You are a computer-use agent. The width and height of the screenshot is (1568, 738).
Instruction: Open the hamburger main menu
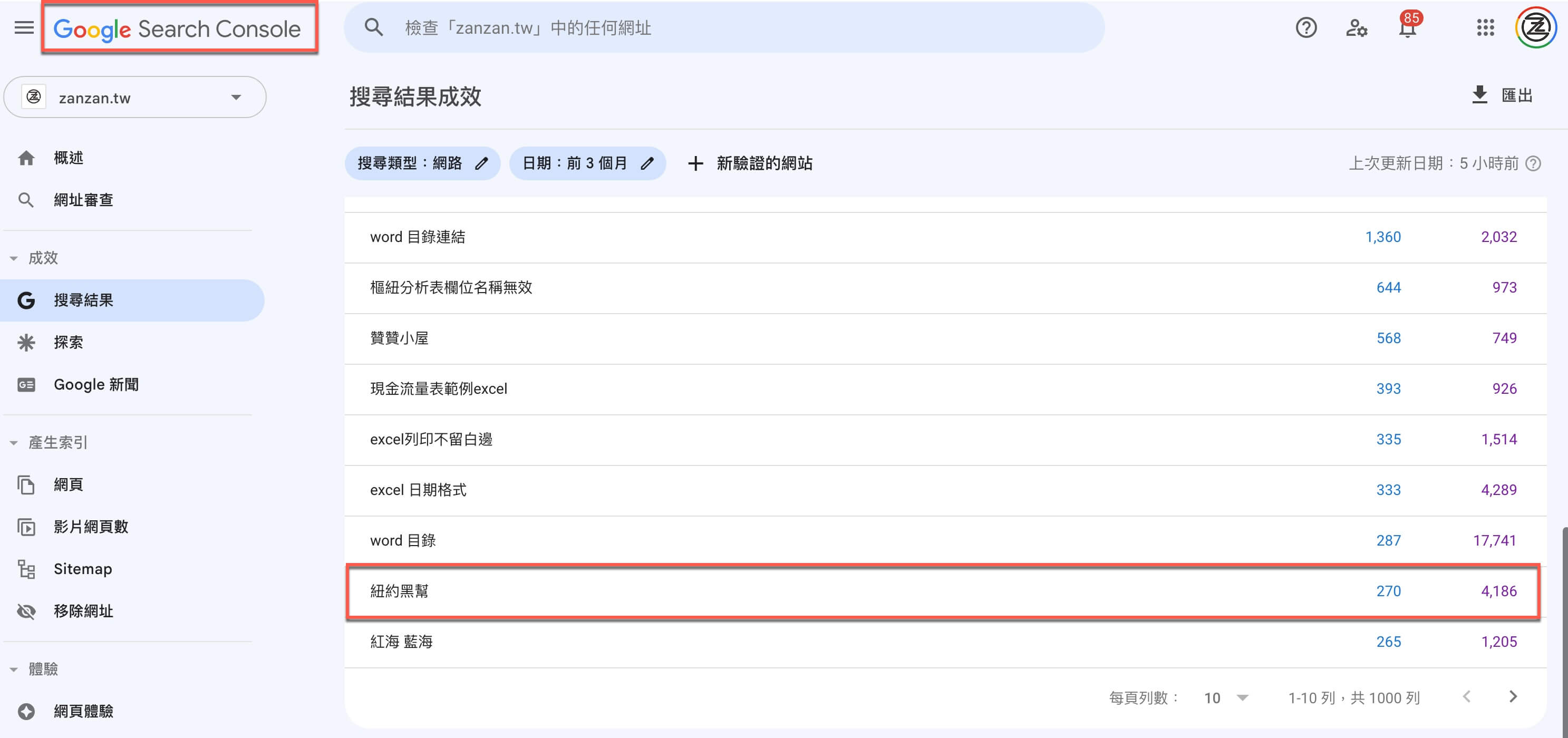pyautogui.click(x=24, y=27)
